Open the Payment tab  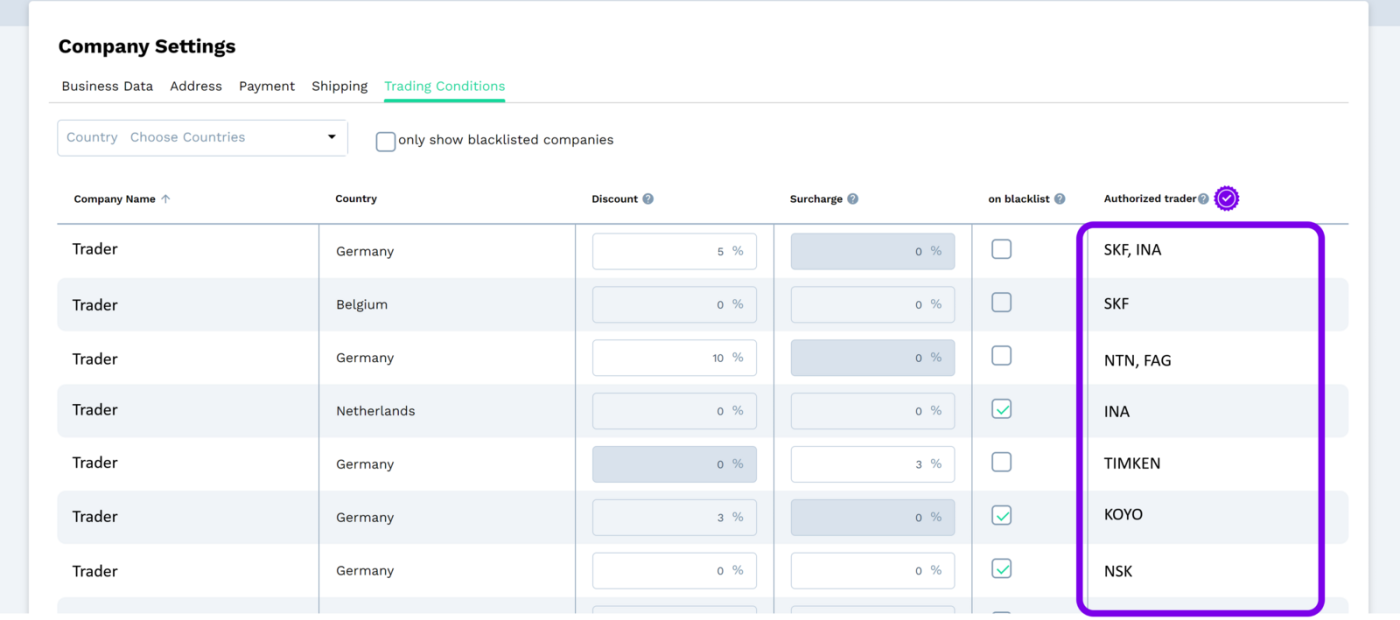(x=267, y=86)
